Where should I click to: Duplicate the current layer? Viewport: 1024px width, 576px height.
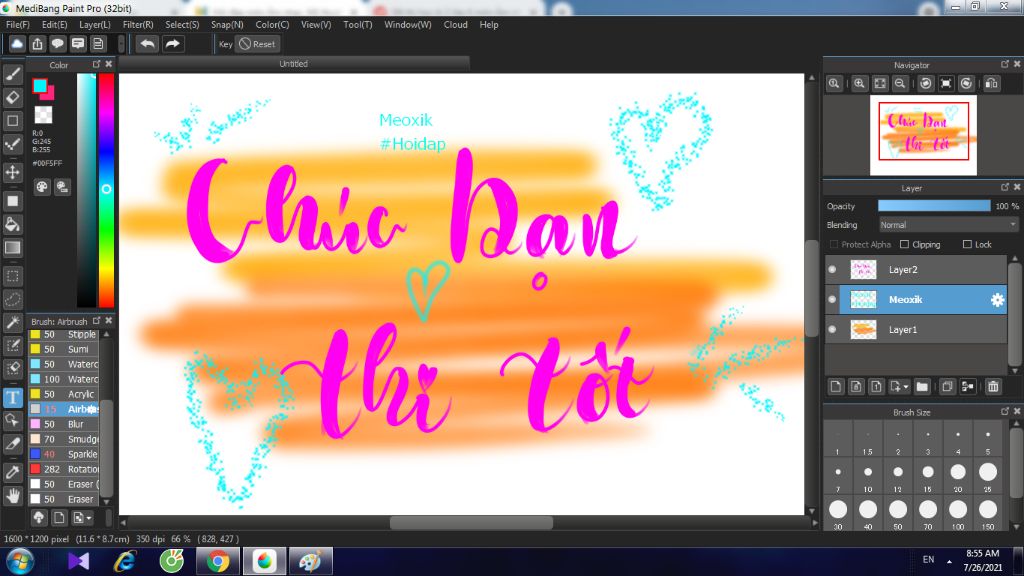948,387
